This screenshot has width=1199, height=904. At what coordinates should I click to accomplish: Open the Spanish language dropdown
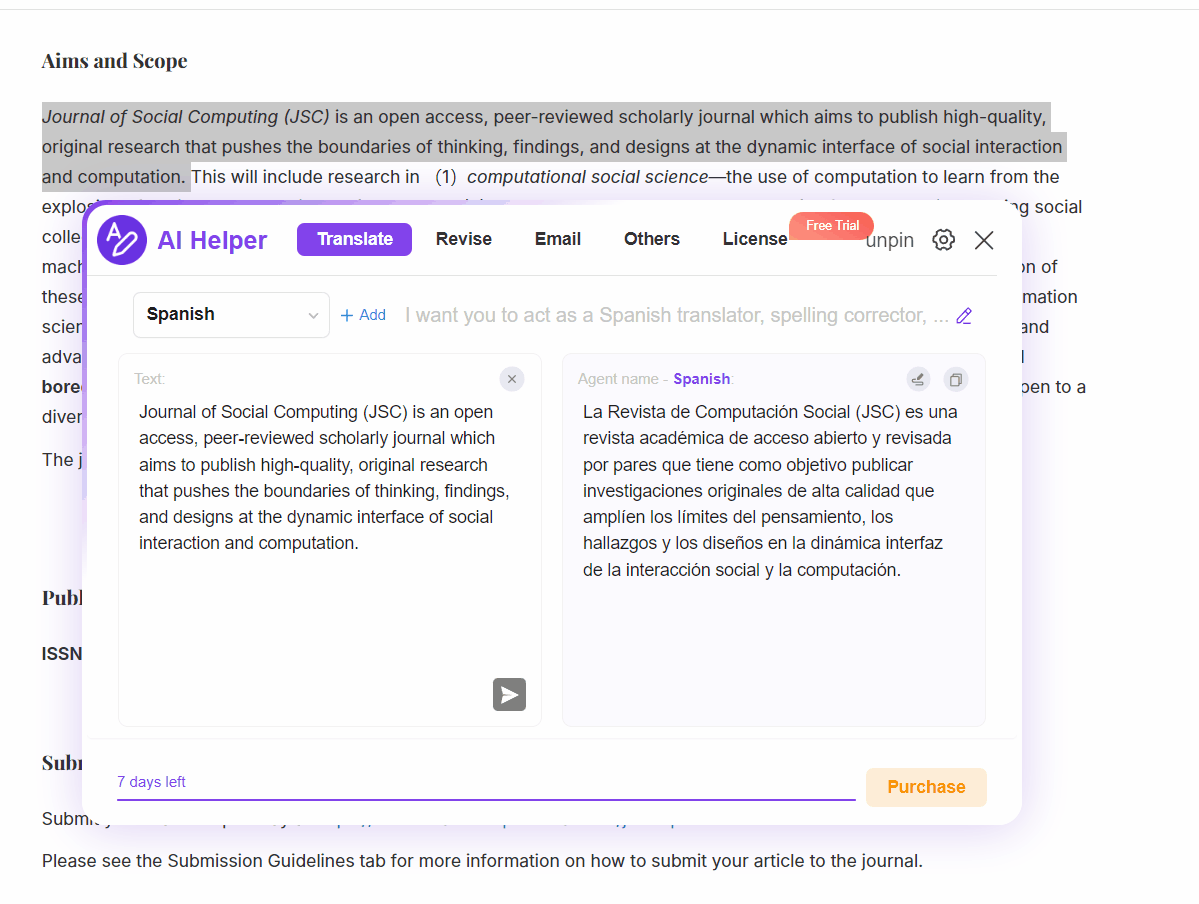click(x=231, y=315)
